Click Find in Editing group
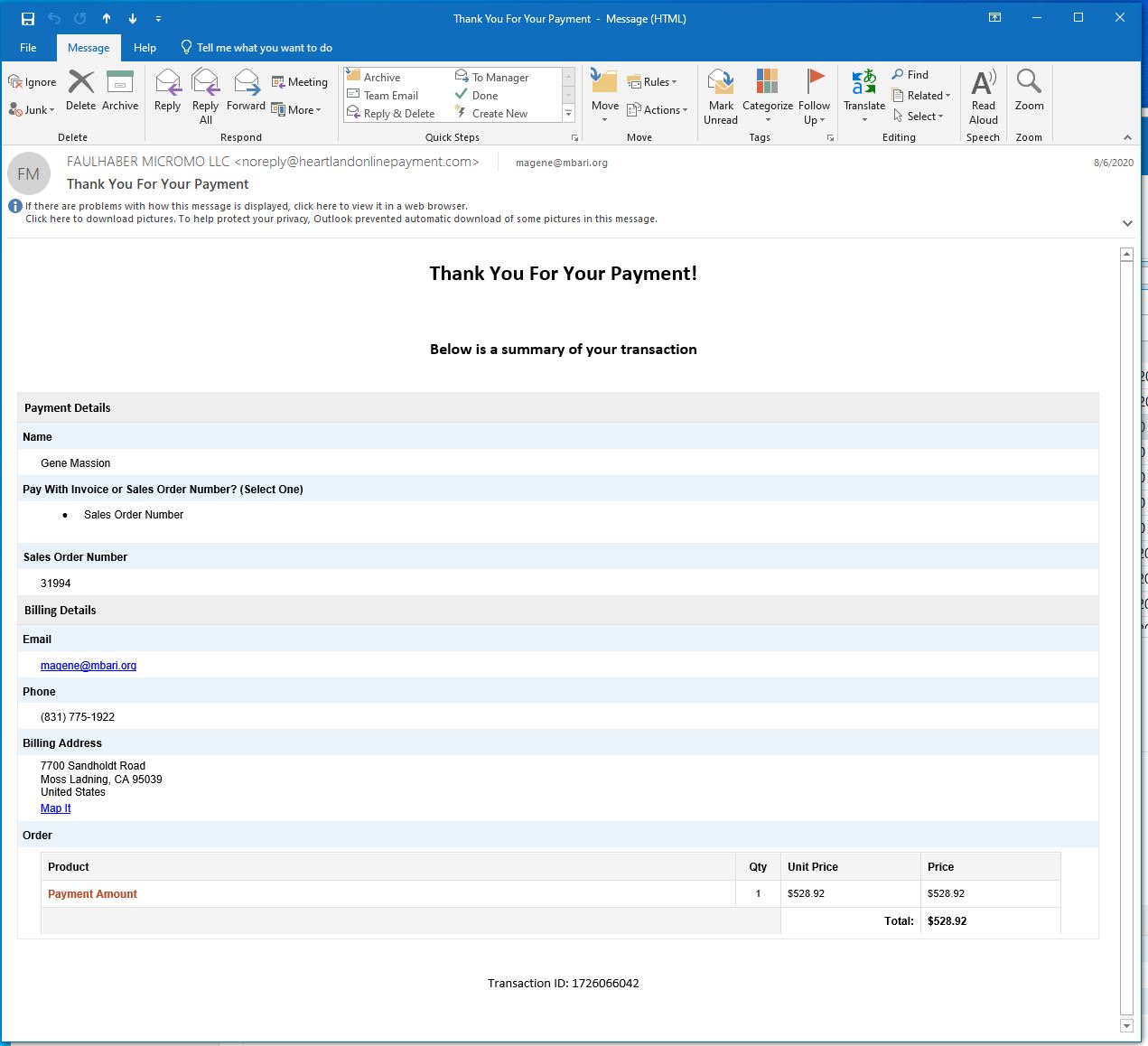 [910, 75]
